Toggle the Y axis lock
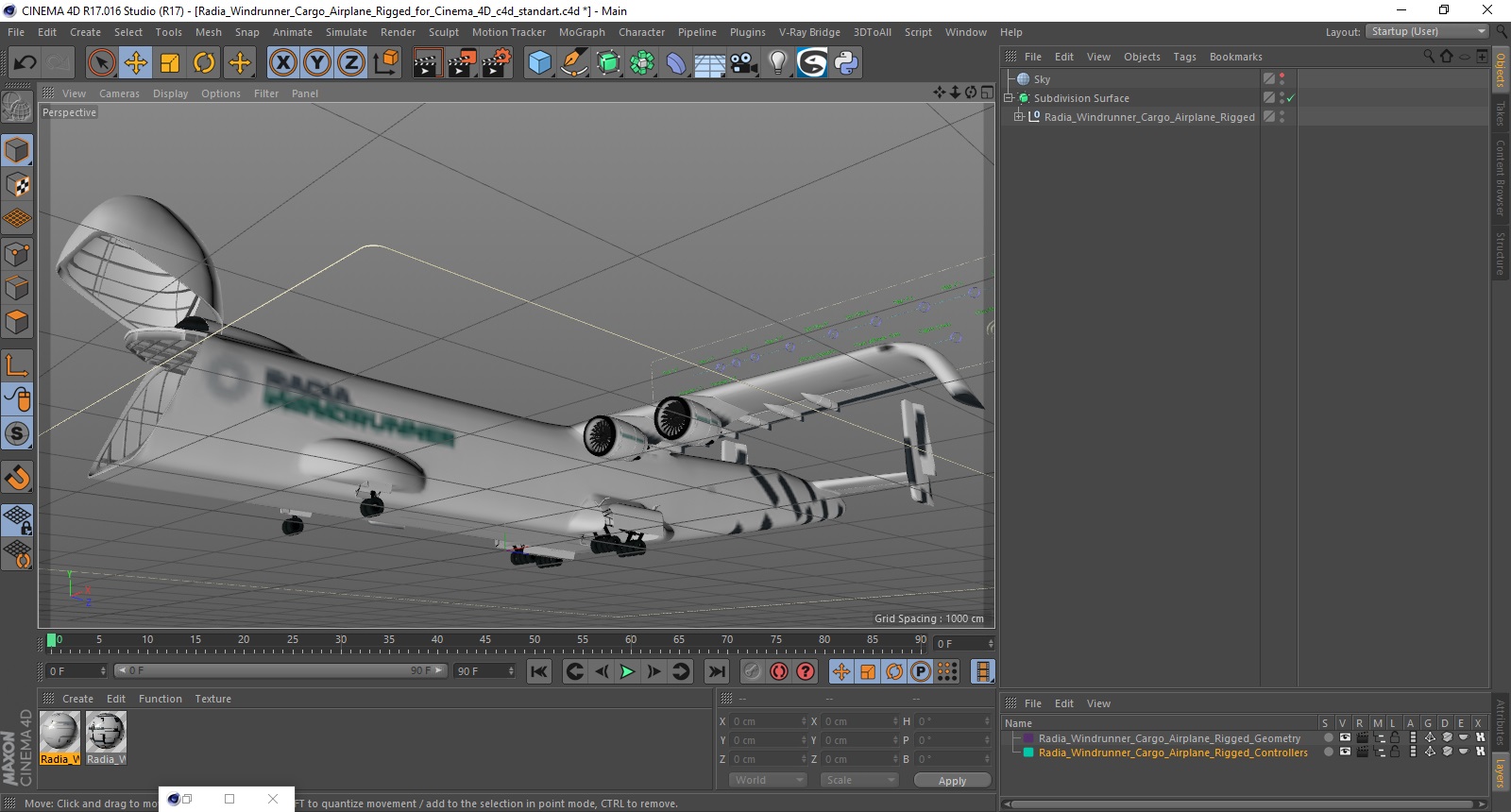Image resolution: width=1511 pixels, height=812 pixels. click(x=317, y=63)
